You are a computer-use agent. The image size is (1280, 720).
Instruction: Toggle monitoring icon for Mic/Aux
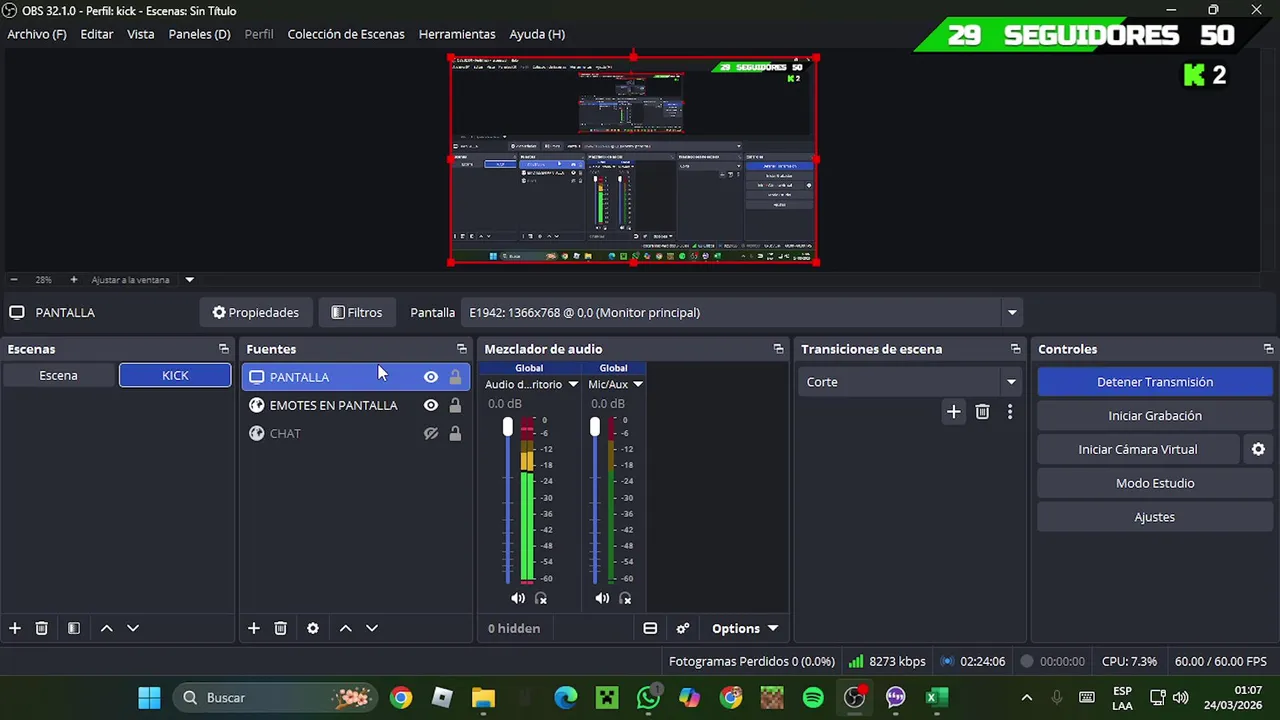click(625, 598)
